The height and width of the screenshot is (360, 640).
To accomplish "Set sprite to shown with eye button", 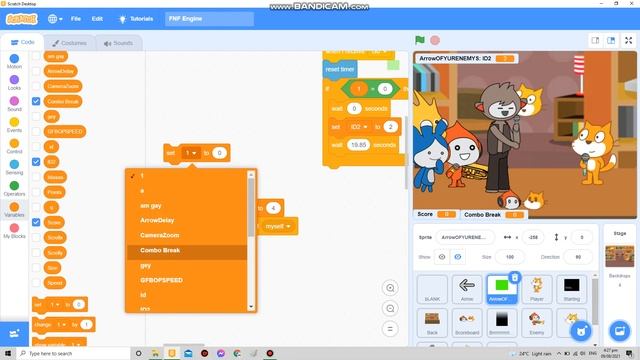I will click(442, 257).
